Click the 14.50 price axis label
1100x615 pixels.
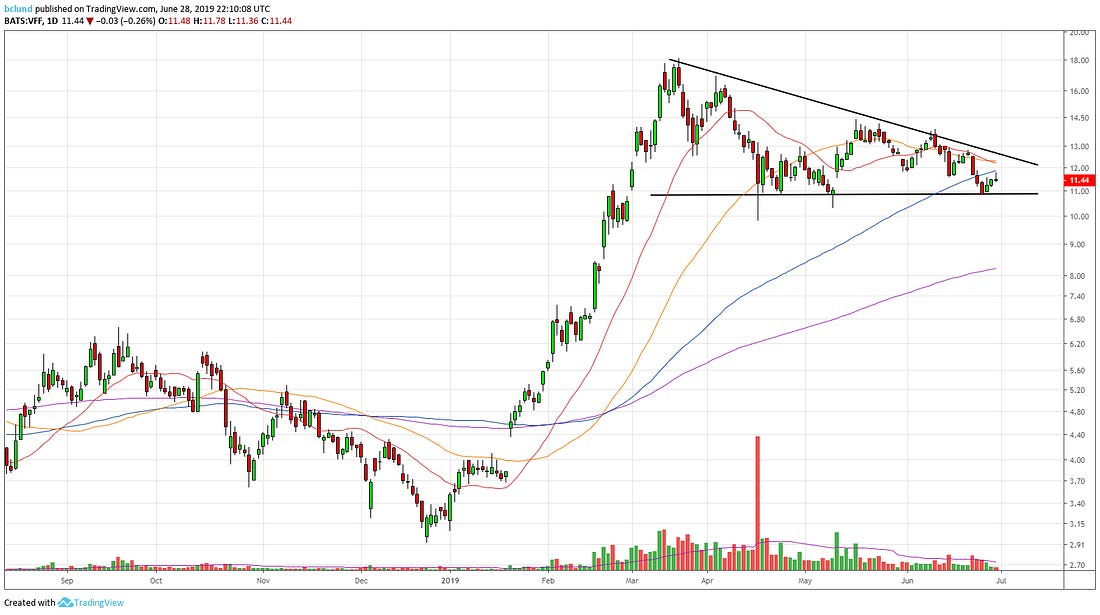coord(1079,118)
